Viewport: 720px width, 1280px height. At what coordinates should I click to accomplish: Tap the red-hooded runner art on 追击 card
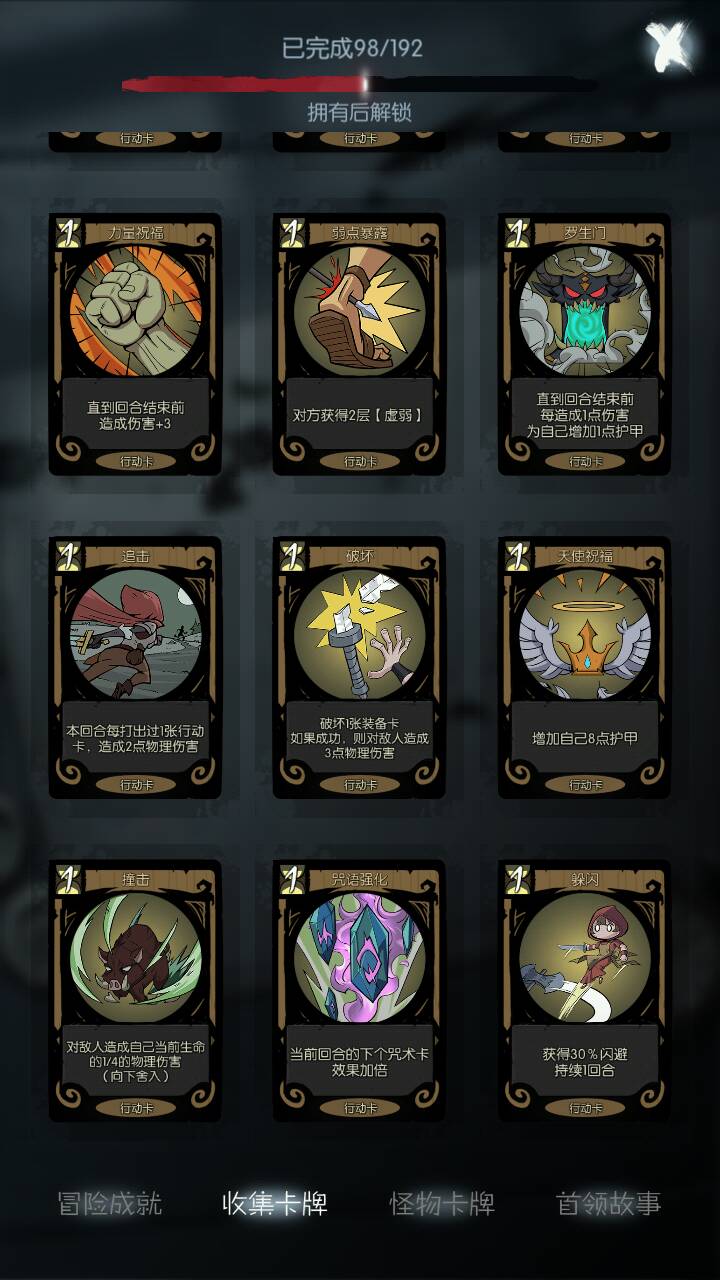[x=135, y=633]
